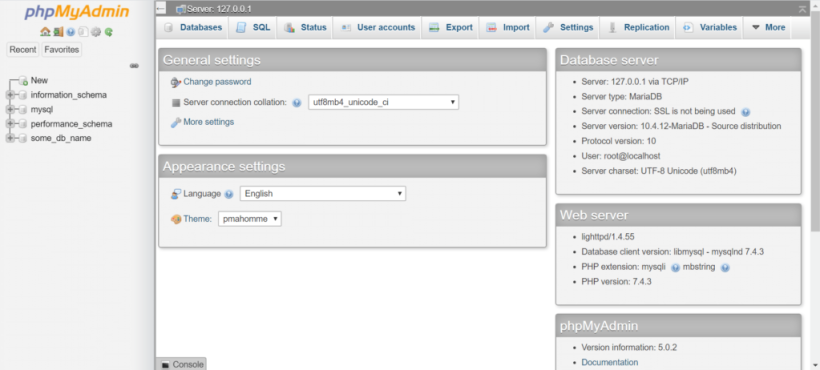The width and height of the screenshot is (820, 370).
Task: Expand the information_schema tree node
Action: [9, 95]
